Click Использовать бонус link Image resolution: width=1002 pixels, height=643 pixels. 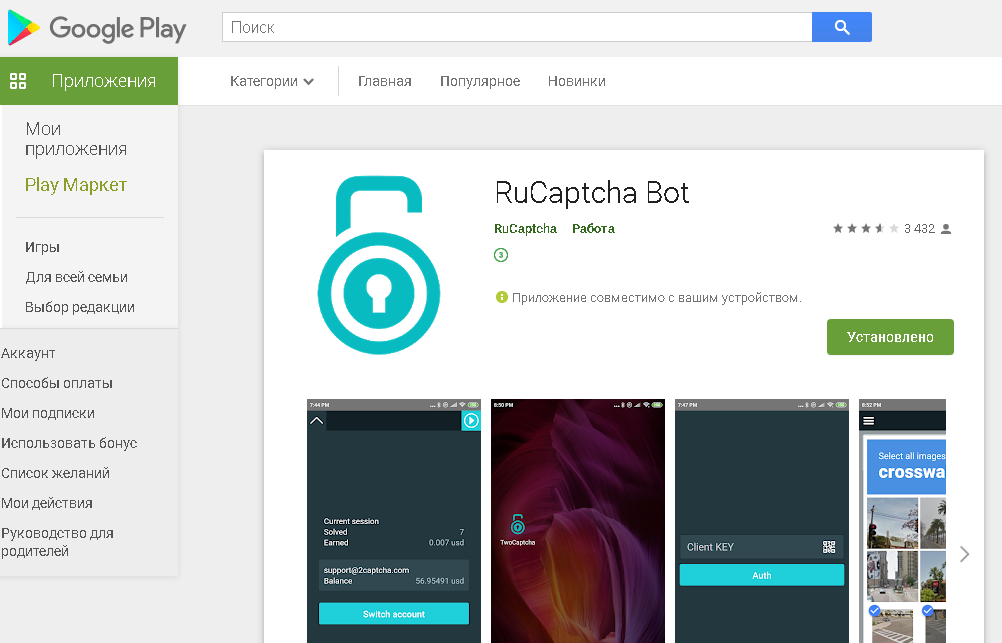[x=69, y=443]
